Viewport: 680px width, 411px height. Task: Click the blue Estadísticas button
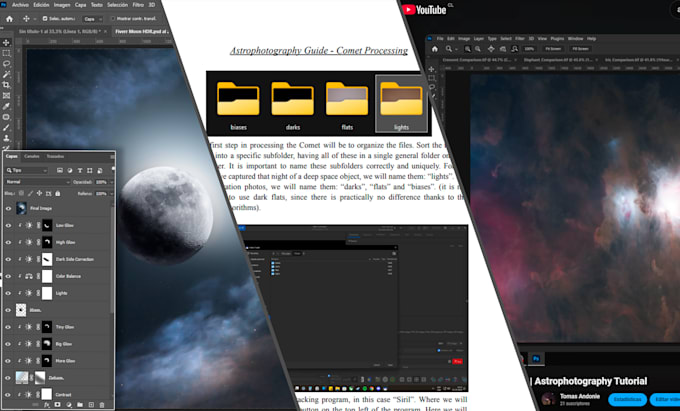pyautogui.click(x=627, y=399)
